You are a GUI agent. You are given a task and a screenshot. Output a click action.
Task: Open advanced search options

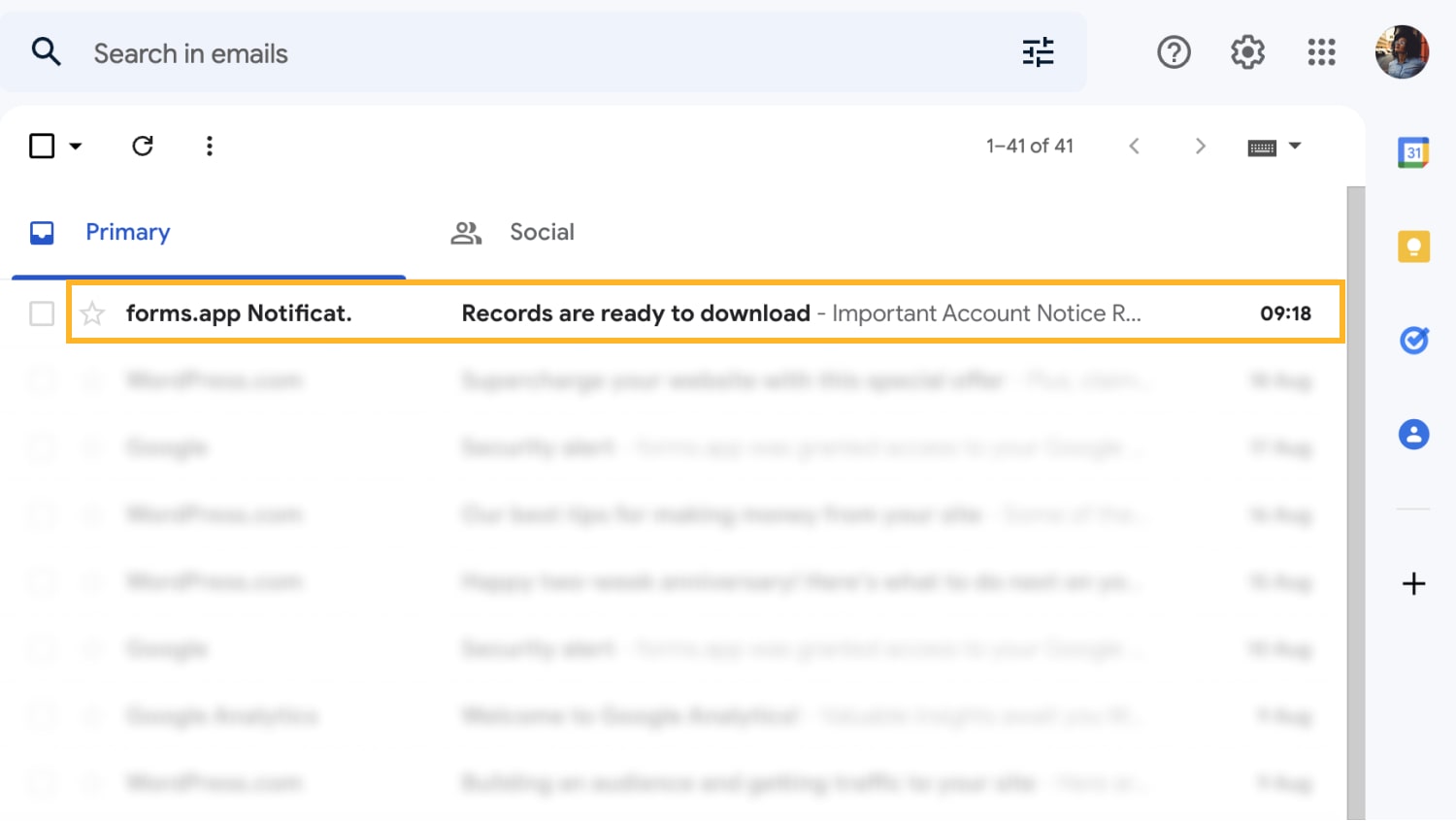point(1038,52)
